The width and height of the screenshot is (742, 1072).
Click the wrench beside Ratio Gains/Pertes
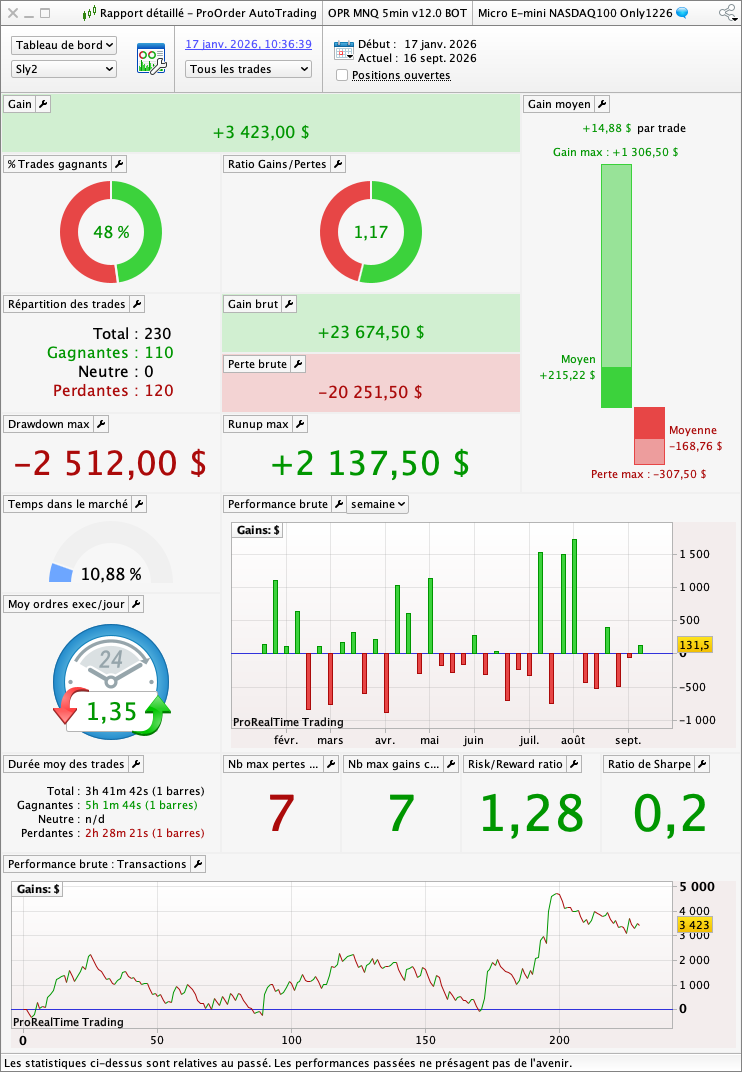click(x=338, y=164)
